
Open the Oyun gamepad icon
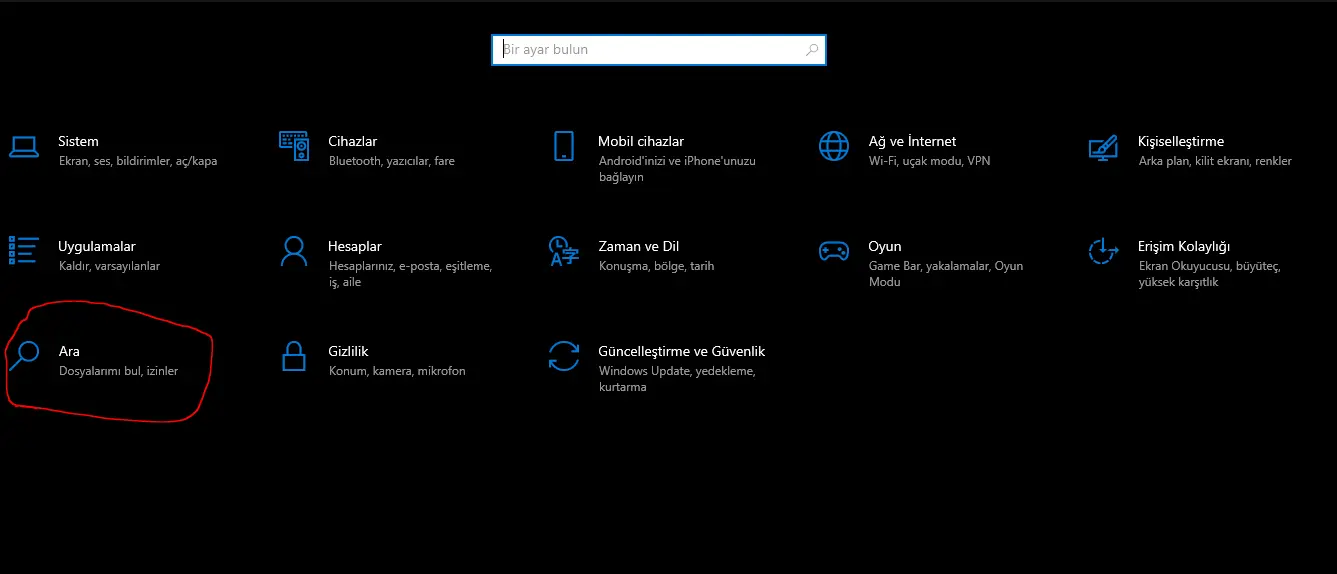(834, 251)
